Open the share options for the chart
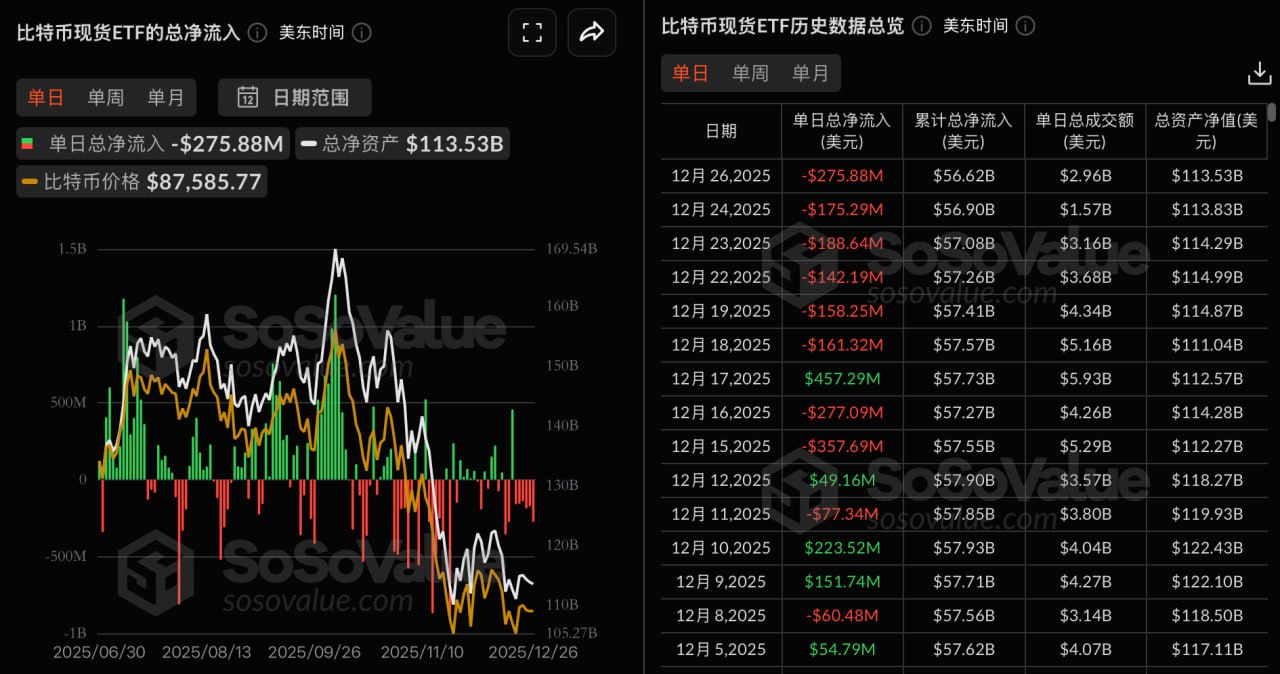 (x=592, y=32)
